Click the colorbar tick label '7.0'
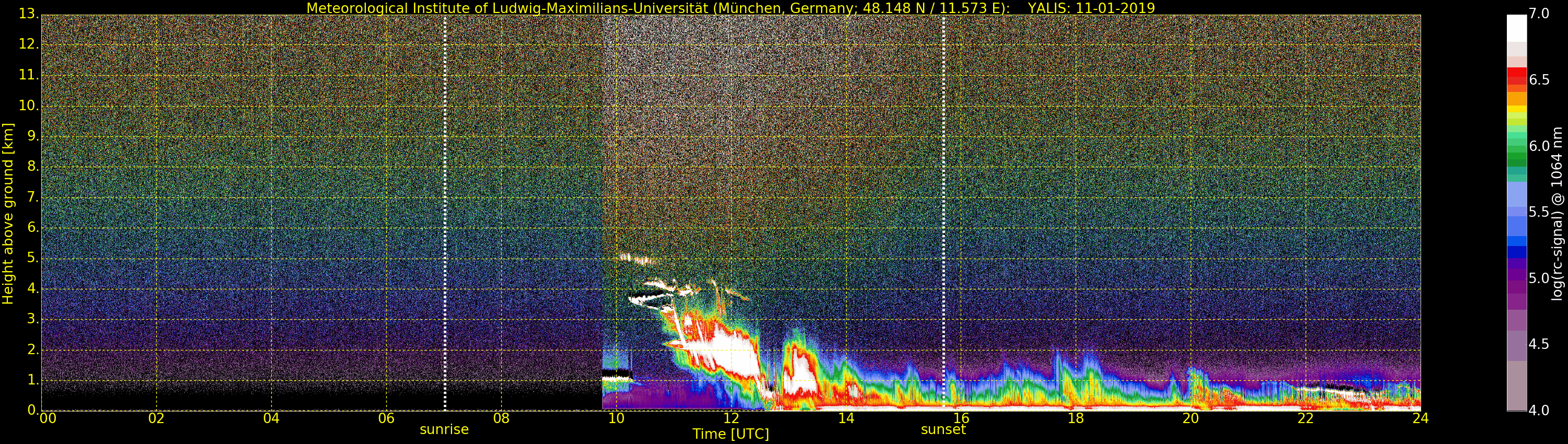The width and height of the screenshot is (1568, 444). (x=1539, y=14)
